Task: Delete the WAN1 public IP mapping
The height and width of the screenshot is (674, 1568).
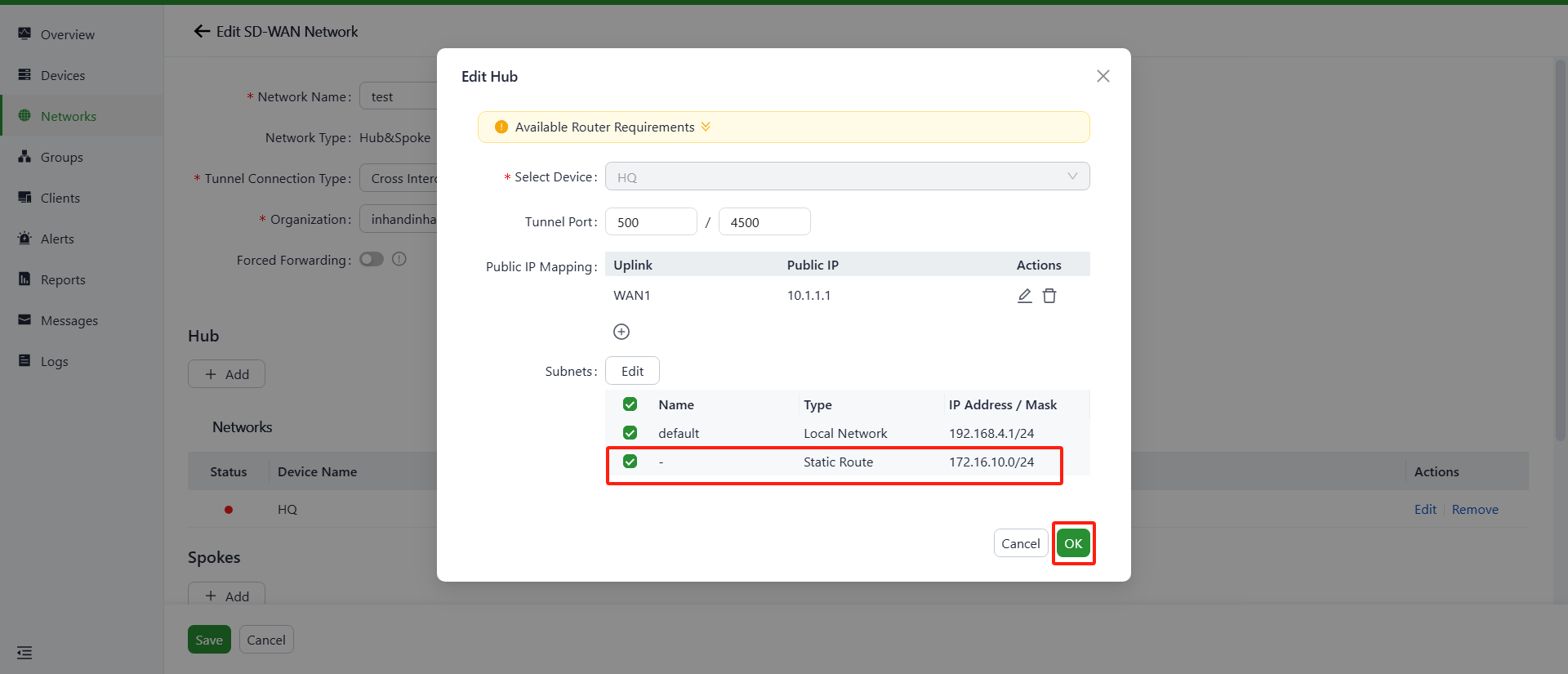Action: tap(1049, 296)
